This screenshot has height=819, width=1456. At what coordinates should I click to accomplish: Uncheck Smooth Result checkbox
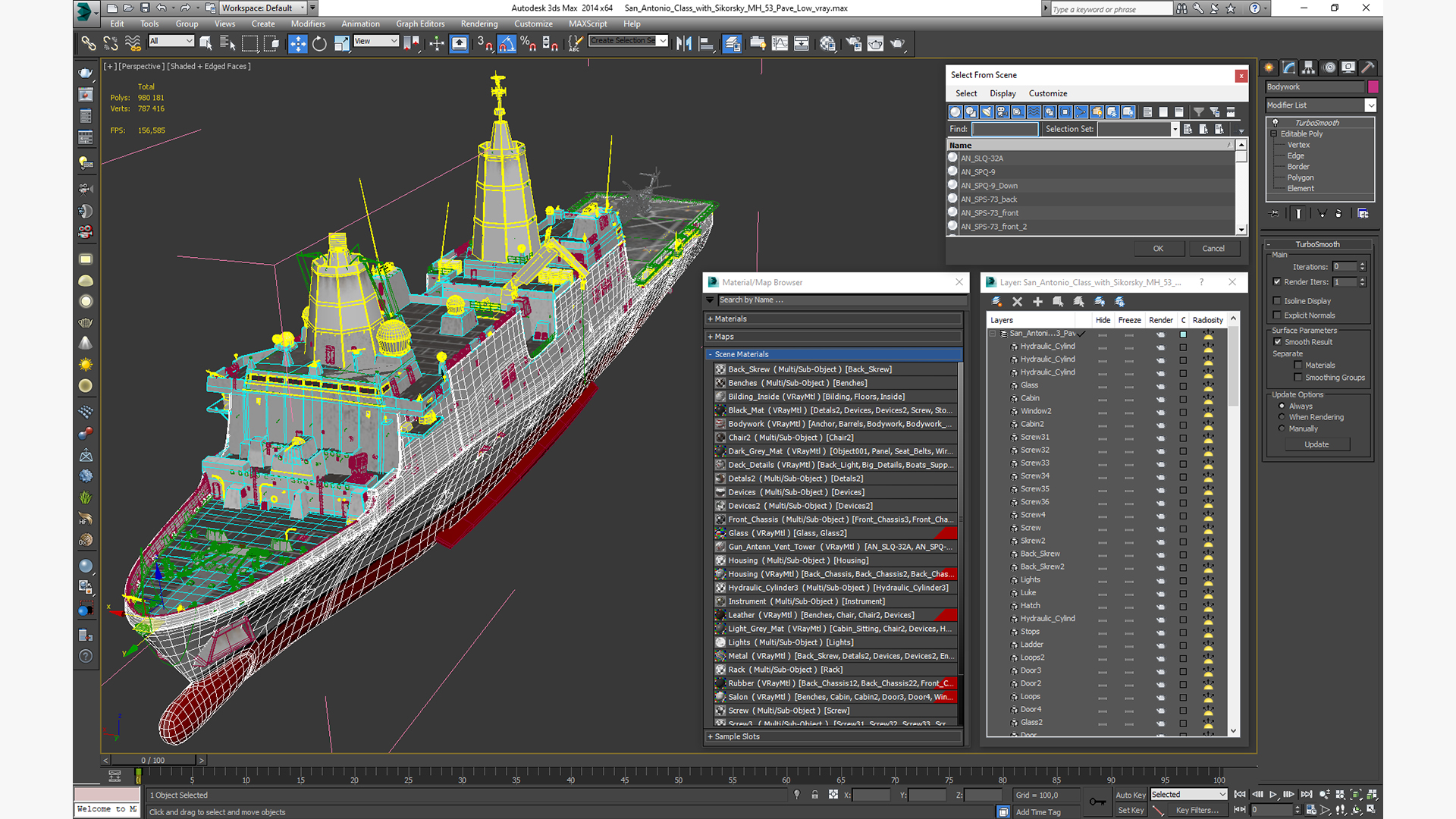coord(1278,342)
